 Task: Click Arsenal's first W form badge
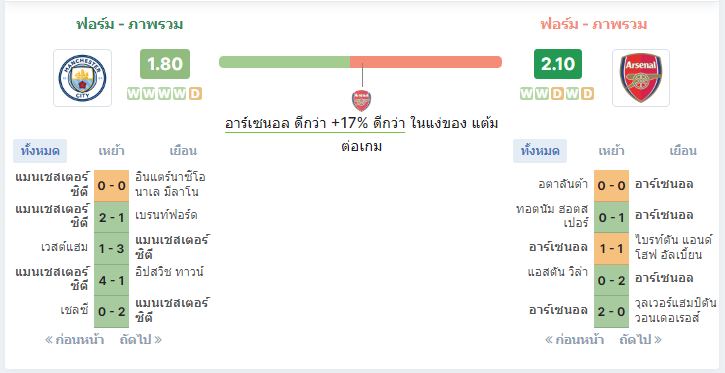pyautogui.click(x=526, y=94)
